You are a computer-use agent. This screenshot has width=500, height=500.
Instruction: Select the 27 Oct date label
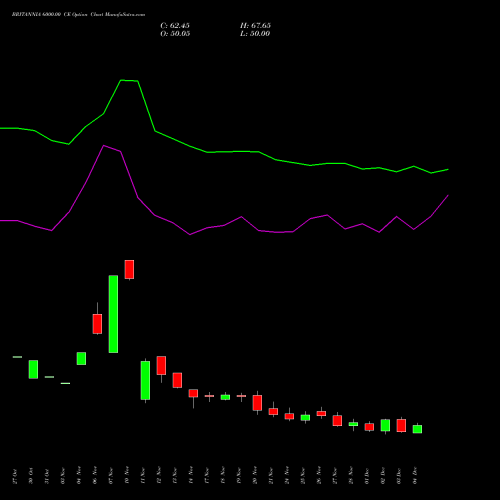[15, 476]
